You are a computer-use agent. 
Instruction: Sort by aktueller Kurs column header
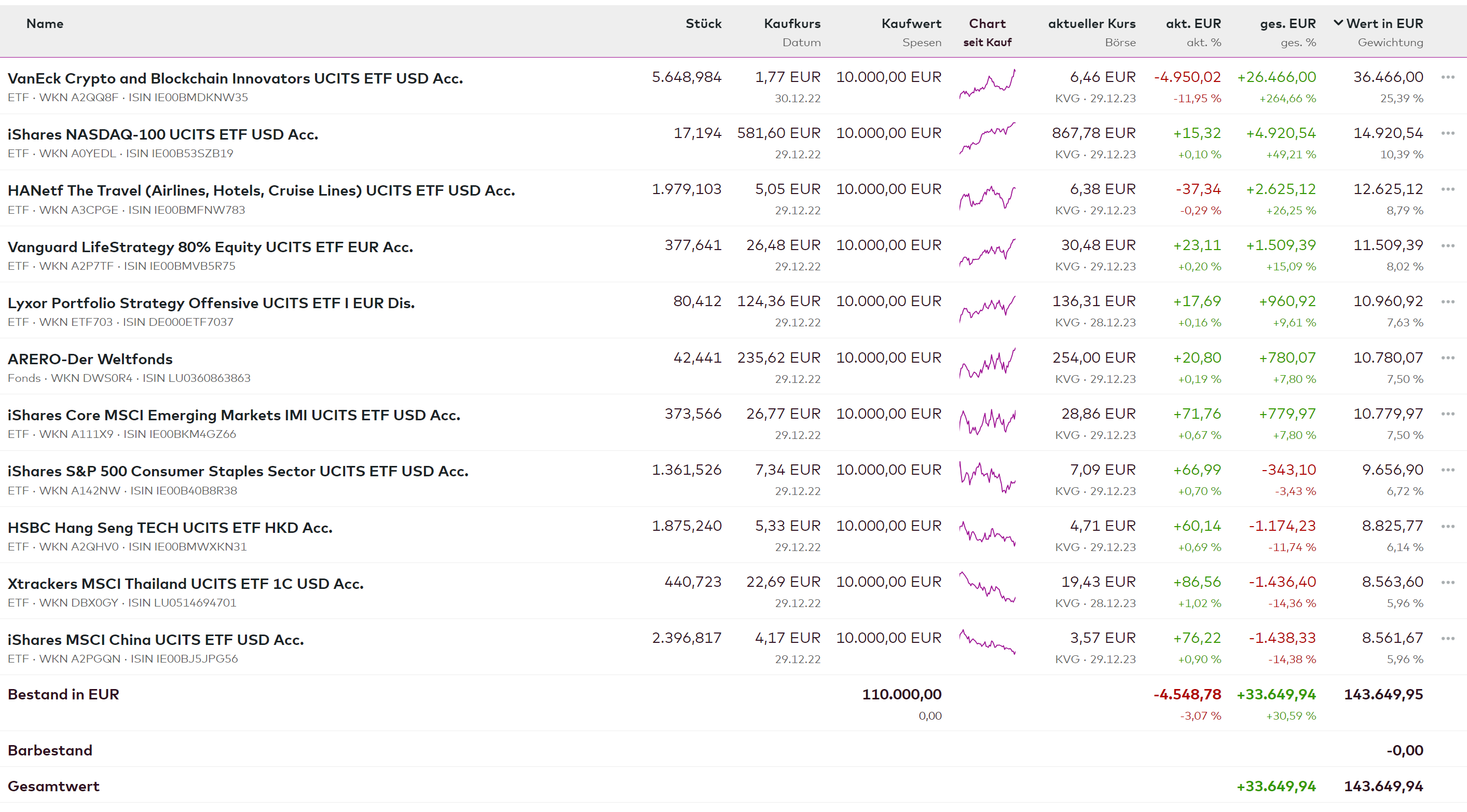pos(1091,23)
